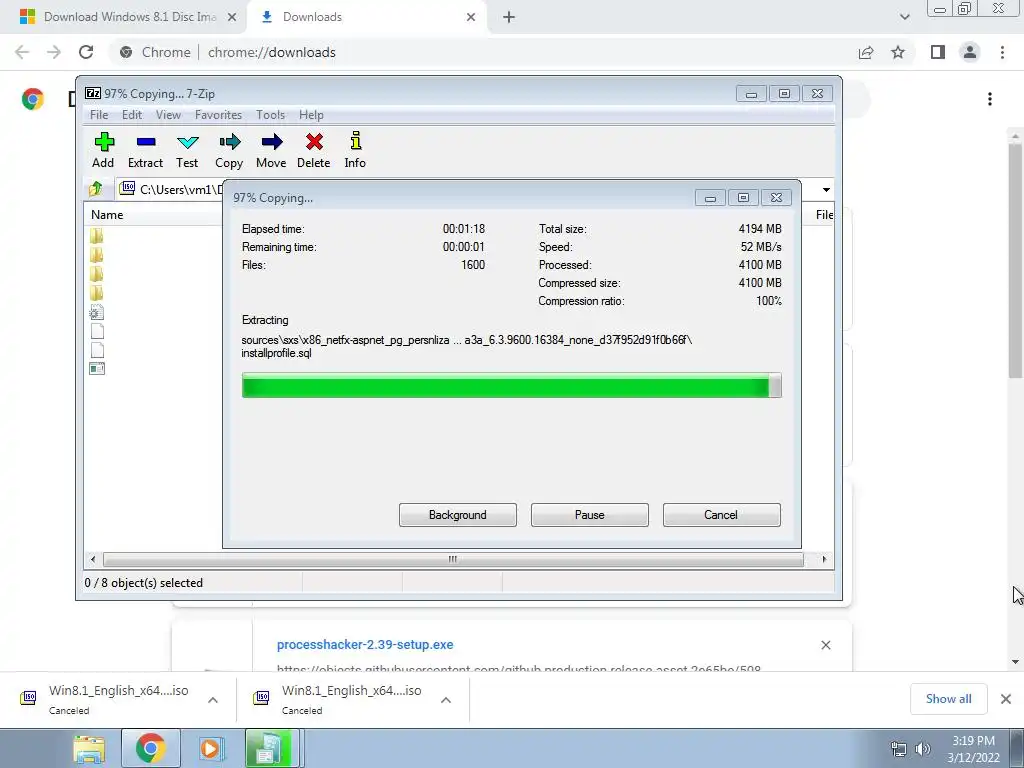1024x768 pixels.
Task: Click the 7-Zip horizontal scrollbar thumb
Action: tap(453, 559)
